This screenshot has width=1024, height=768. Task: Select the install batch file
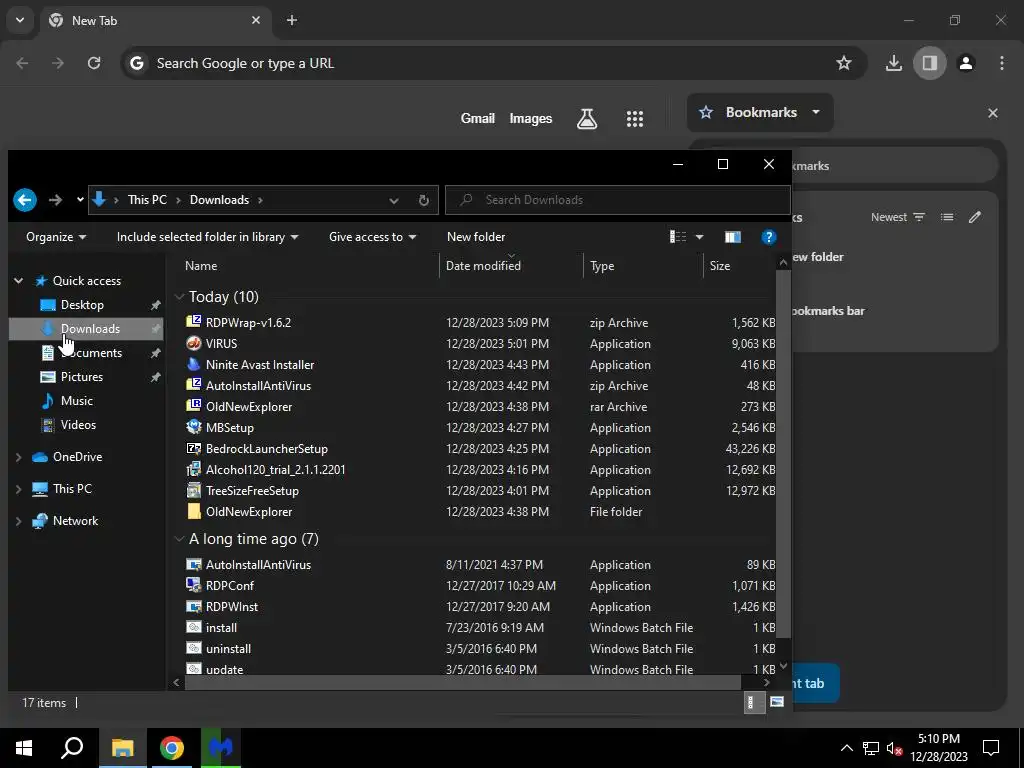coord(221,628)
